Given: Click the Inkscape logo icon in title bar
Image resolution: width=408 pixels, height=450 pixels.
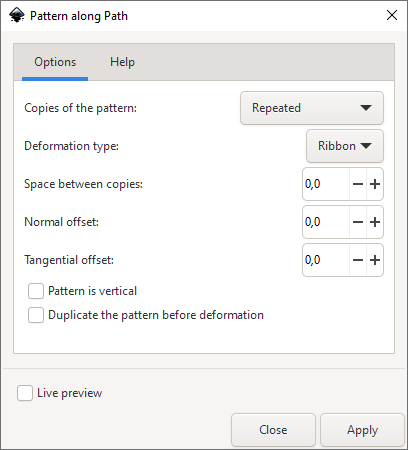Looking at the screenshot, I should click(x=17, y=15).
